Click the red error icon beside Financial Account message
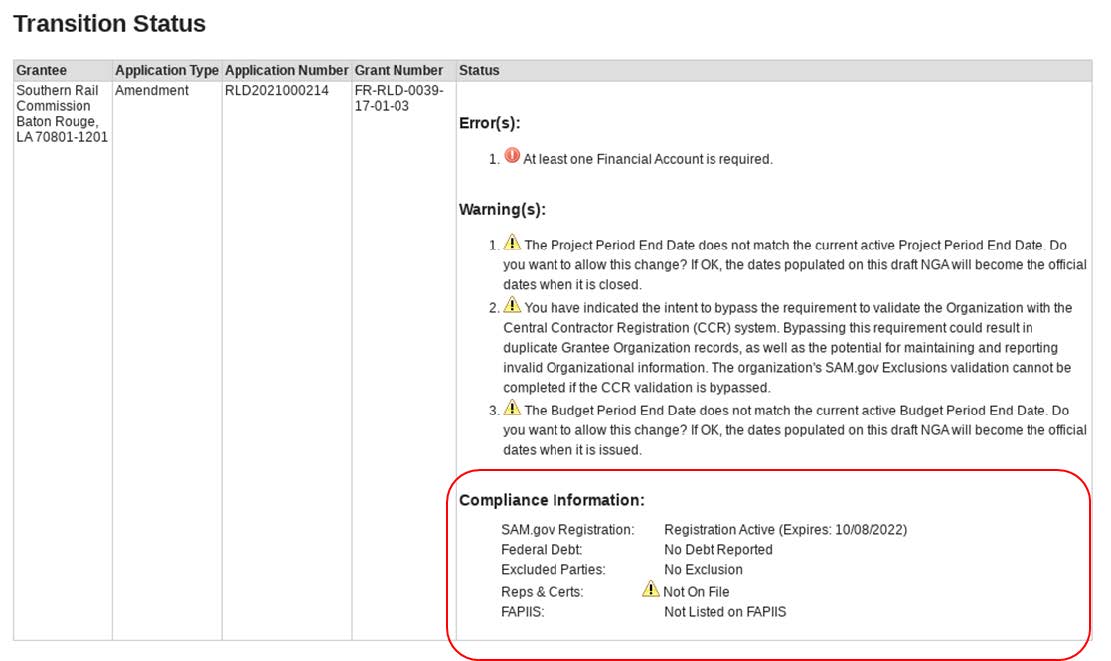 click(x=512, y=156)
